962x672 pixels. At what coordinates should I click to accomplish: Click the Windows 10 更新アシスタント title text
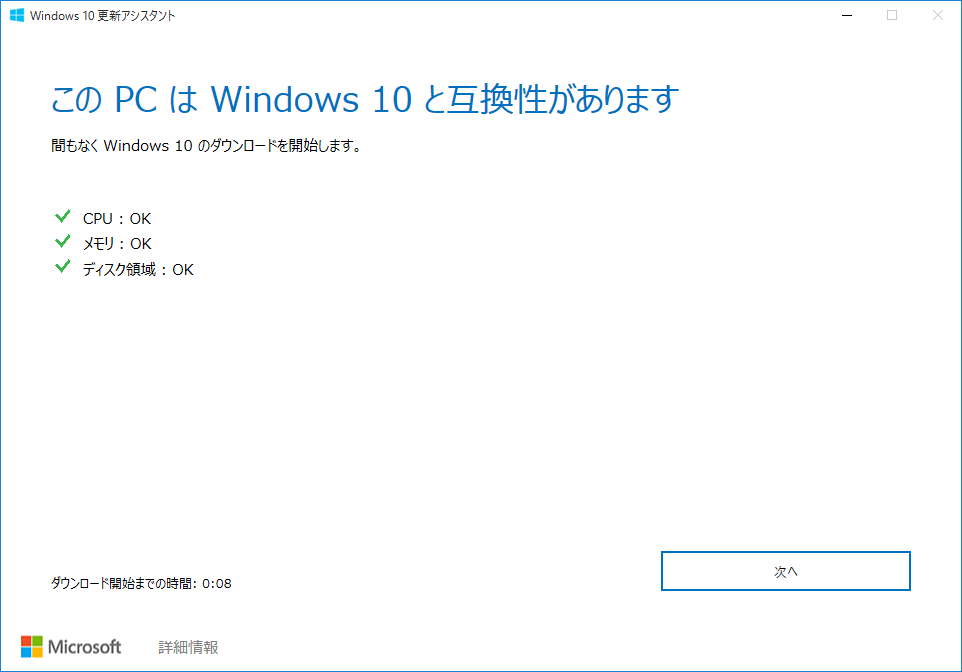102,15
